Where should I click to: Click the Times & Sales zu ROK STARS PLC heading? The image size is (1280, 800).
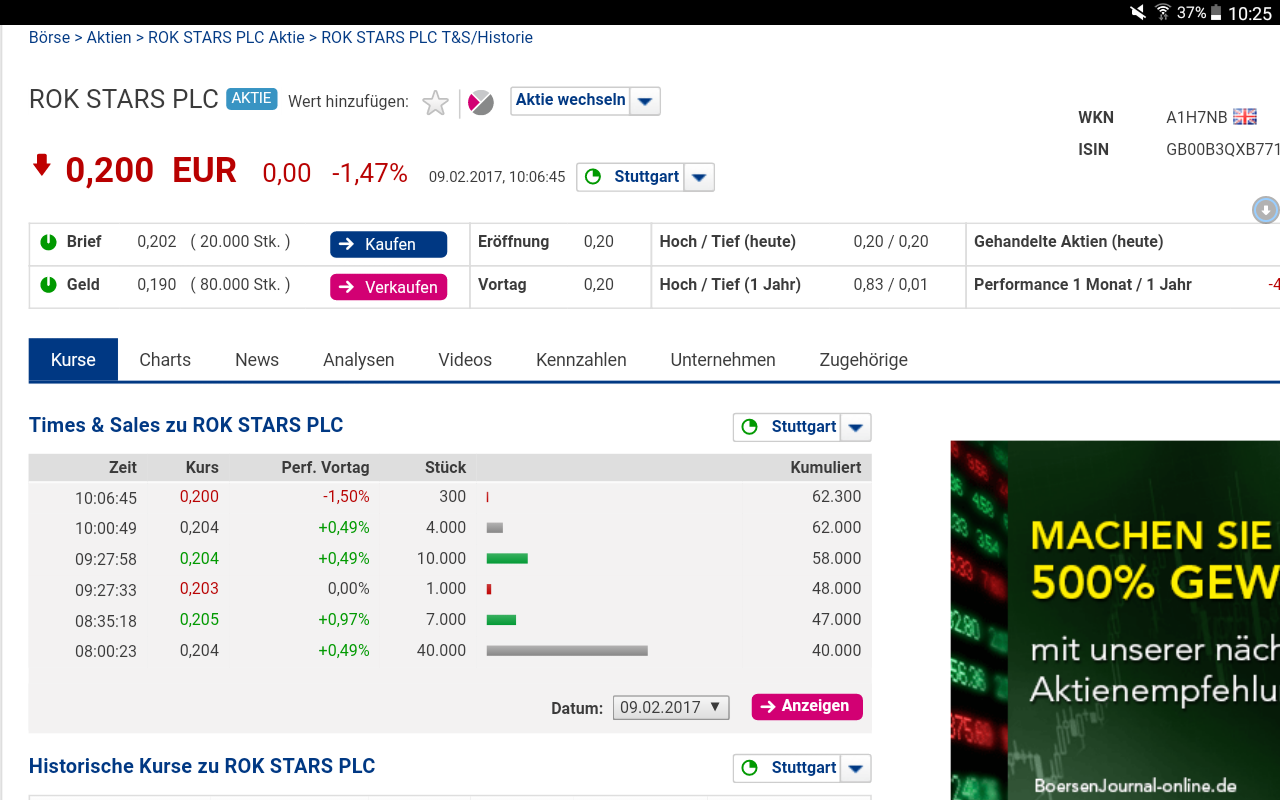[186, 425]
